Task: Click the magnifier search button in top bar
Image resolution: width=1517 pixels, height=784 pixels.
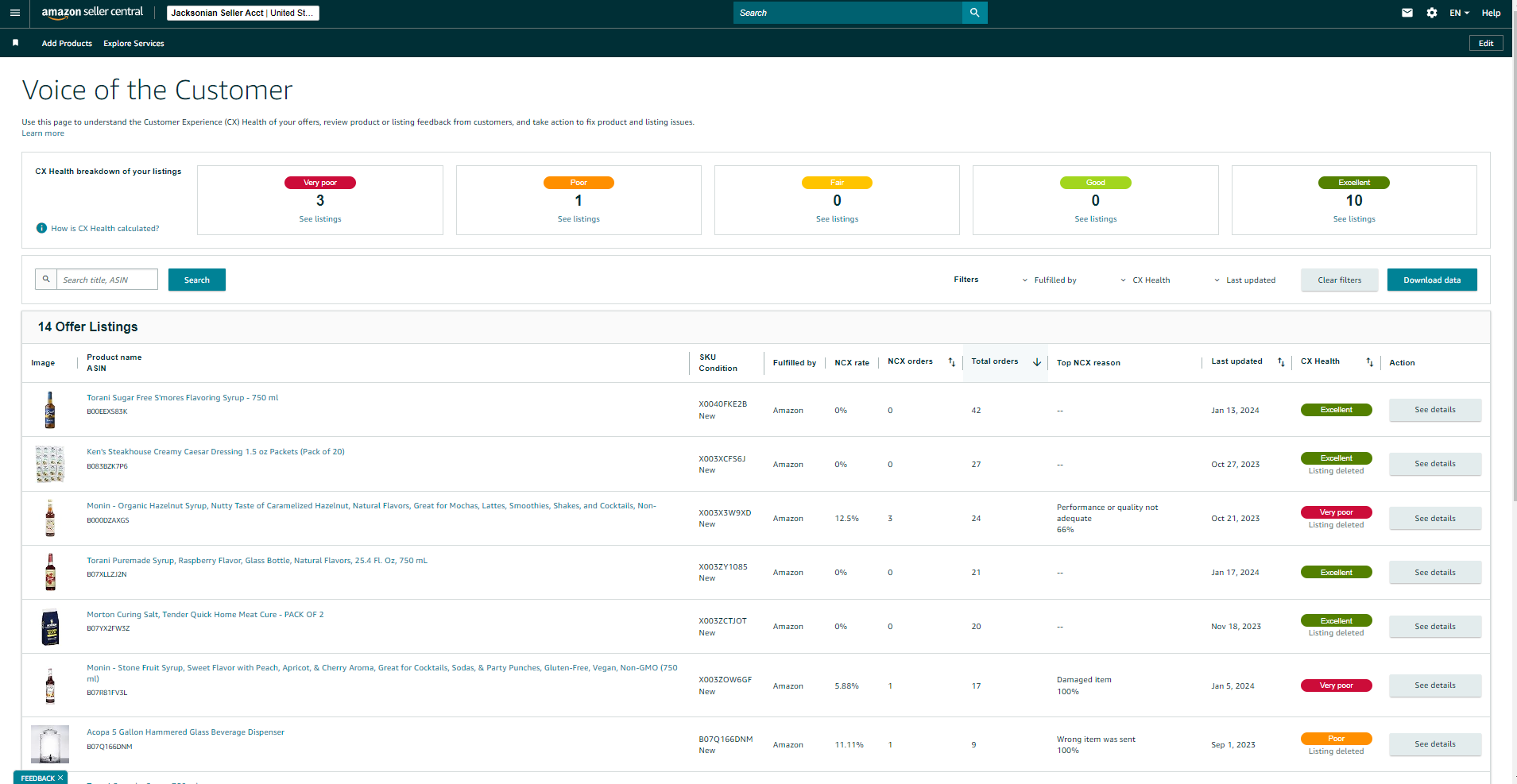Action: pos(975,13)
